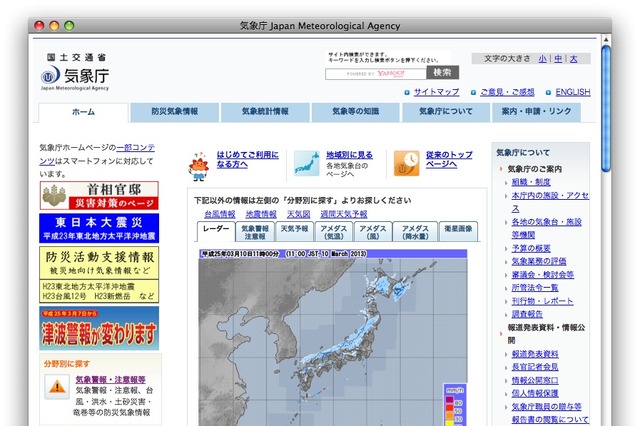
Task: Click the orange warning triangle icon
Action: (57, 386)
